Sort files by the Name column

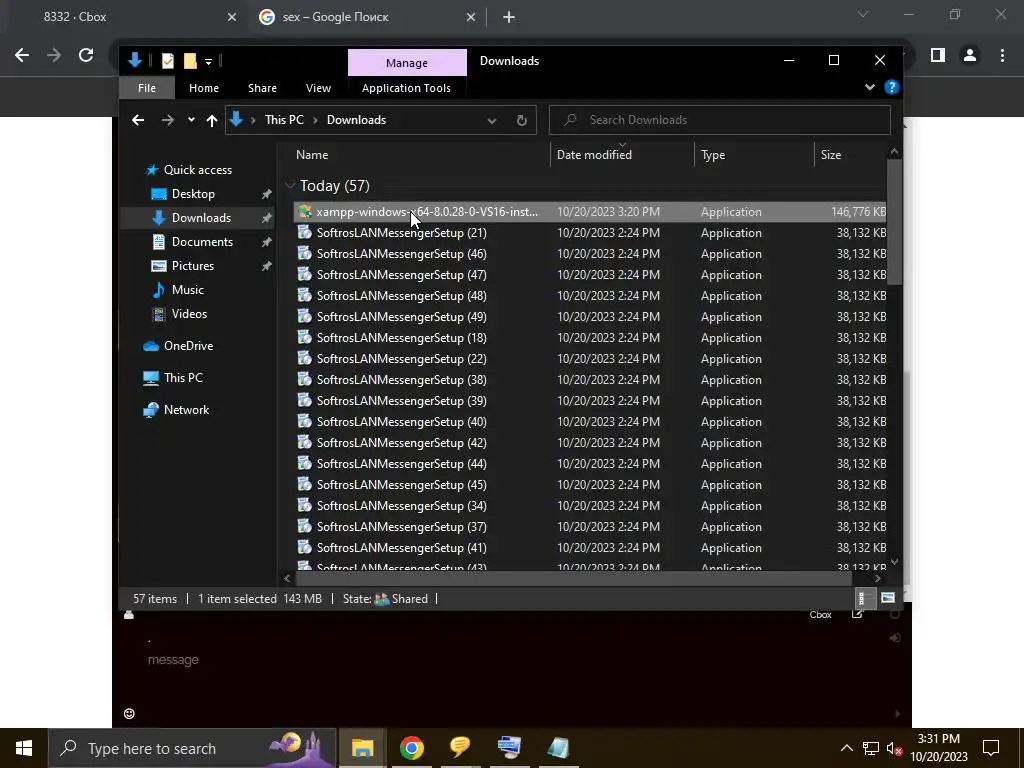click(312, 155)
